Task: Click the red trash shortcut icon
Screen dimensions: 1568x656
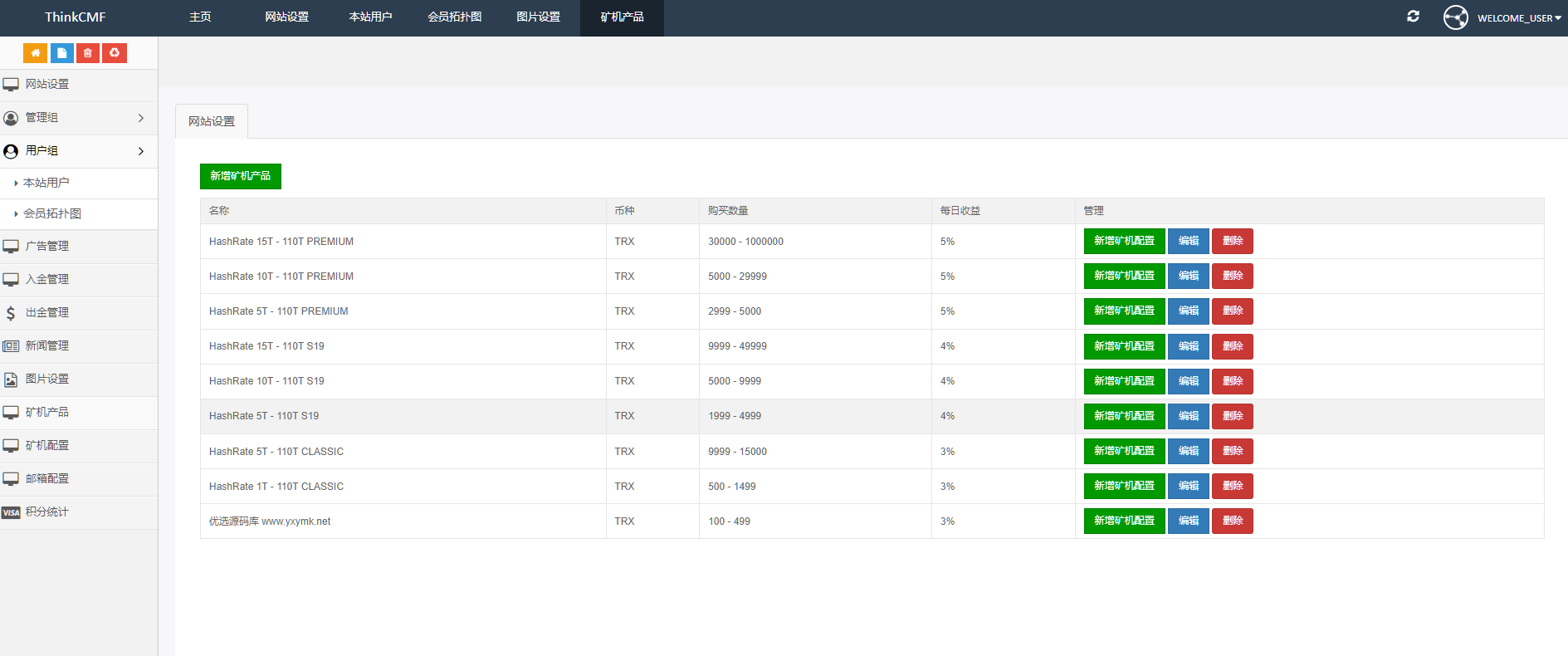Action: (88, 53)
